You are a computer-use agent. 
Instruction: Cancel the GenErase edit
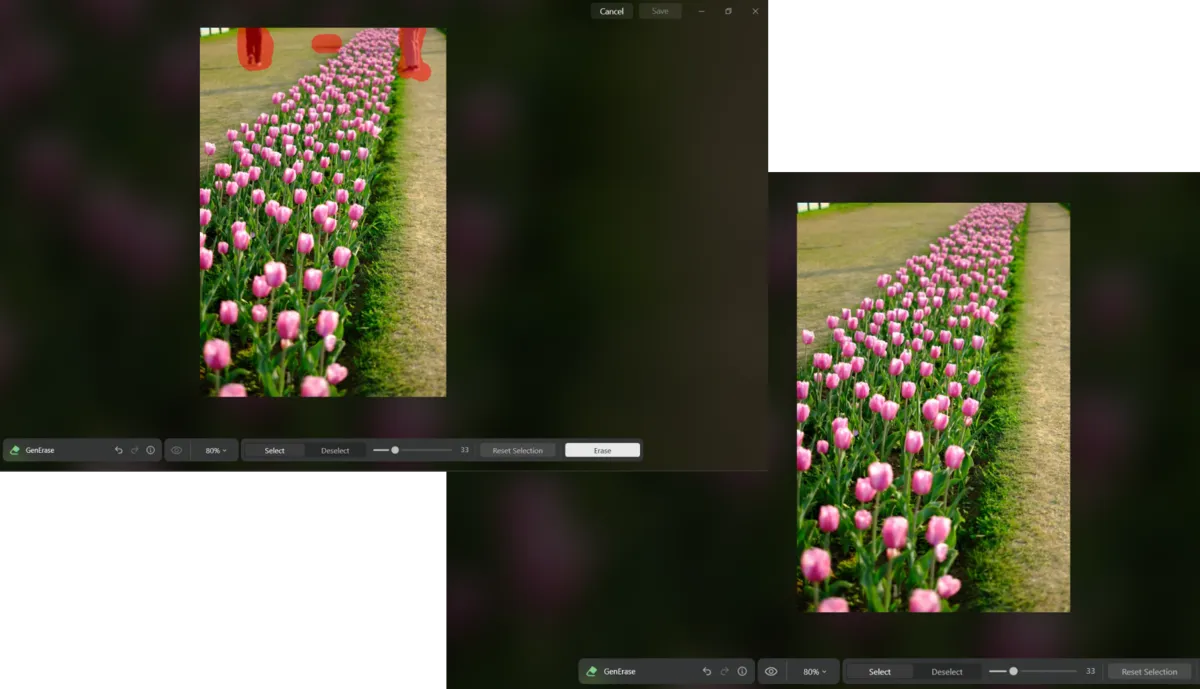pos(611,11)
